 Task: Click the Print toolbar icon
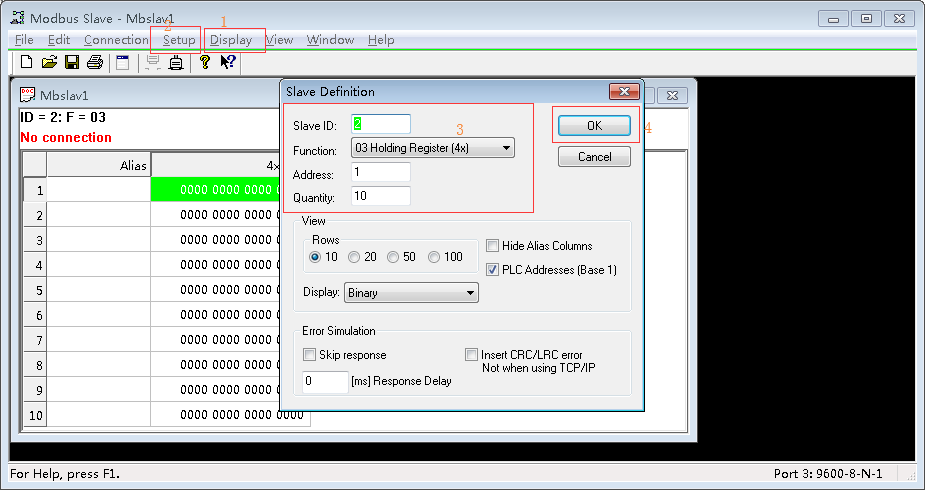coord(94,62)
